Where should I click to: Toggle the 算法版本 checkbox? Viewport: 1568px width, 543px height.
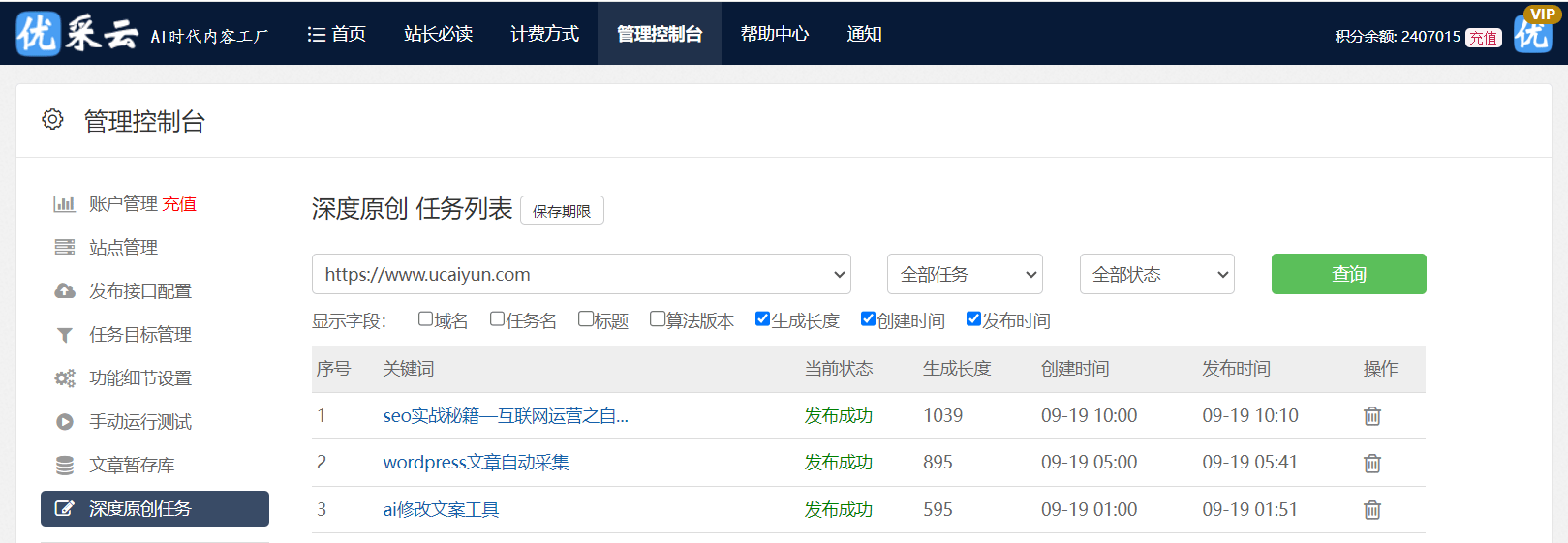pos(657,318)
